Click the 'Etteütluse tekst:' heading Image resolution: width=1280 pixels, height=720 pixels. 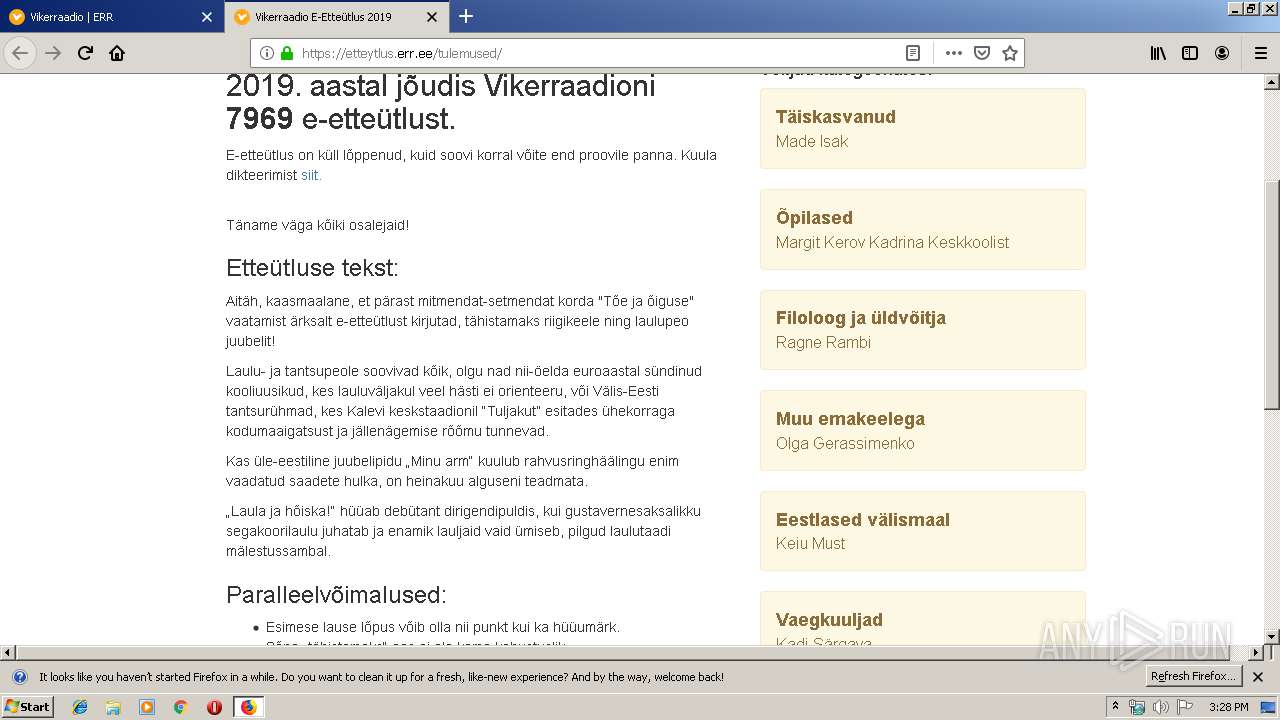pyautogui.click(x=312, y=268)
